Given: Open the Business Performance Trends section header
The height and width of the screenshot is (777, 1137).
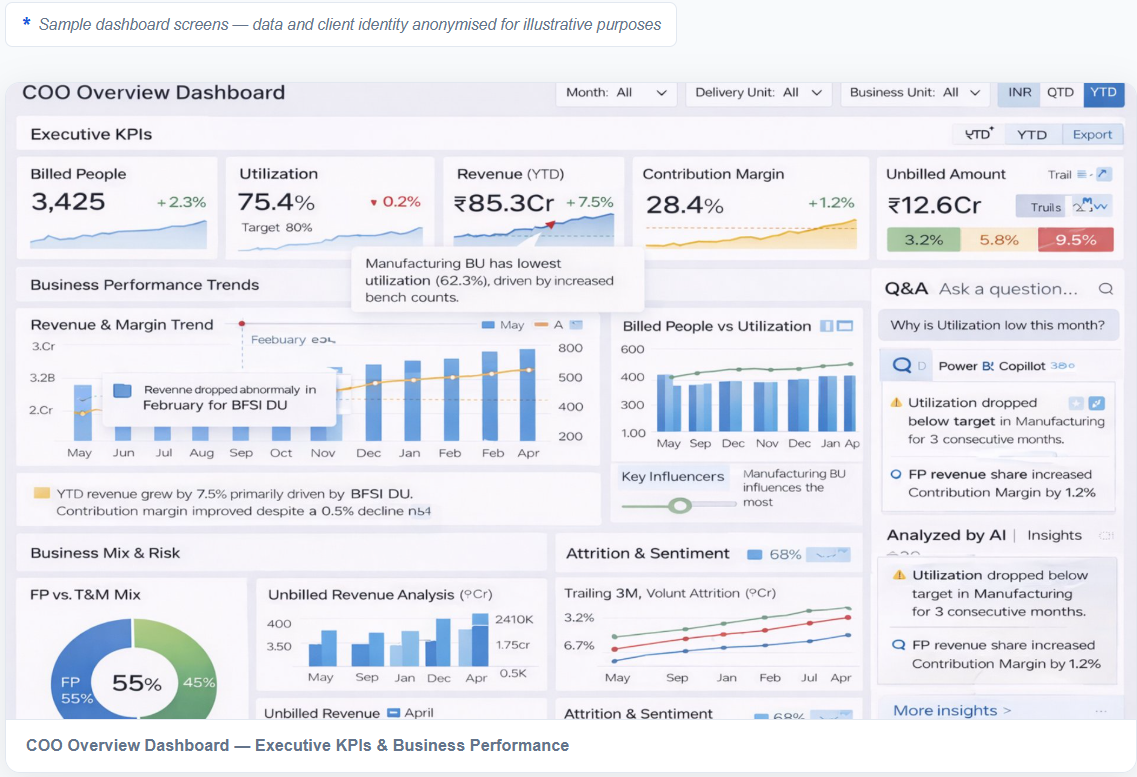Looking at the screenshot, I should click(x=144, y=285).
